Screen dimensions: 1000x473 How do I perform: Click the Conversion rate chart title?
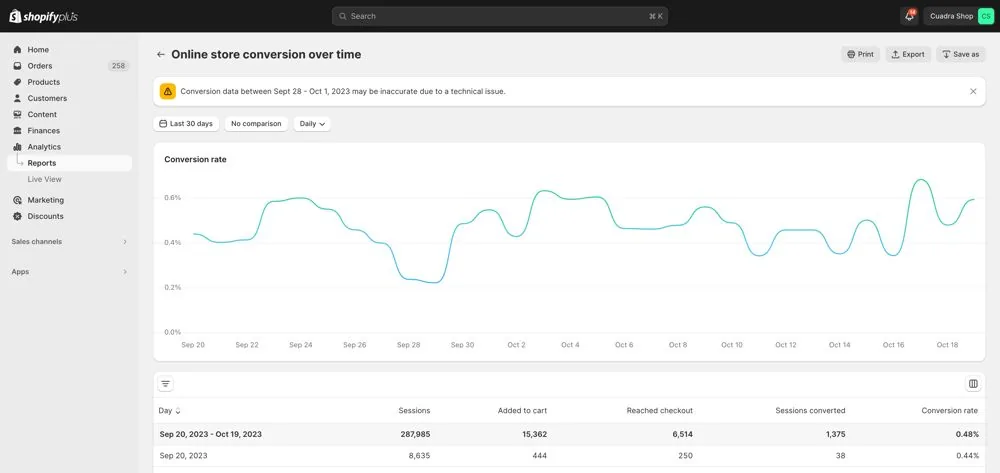[195, 159]
